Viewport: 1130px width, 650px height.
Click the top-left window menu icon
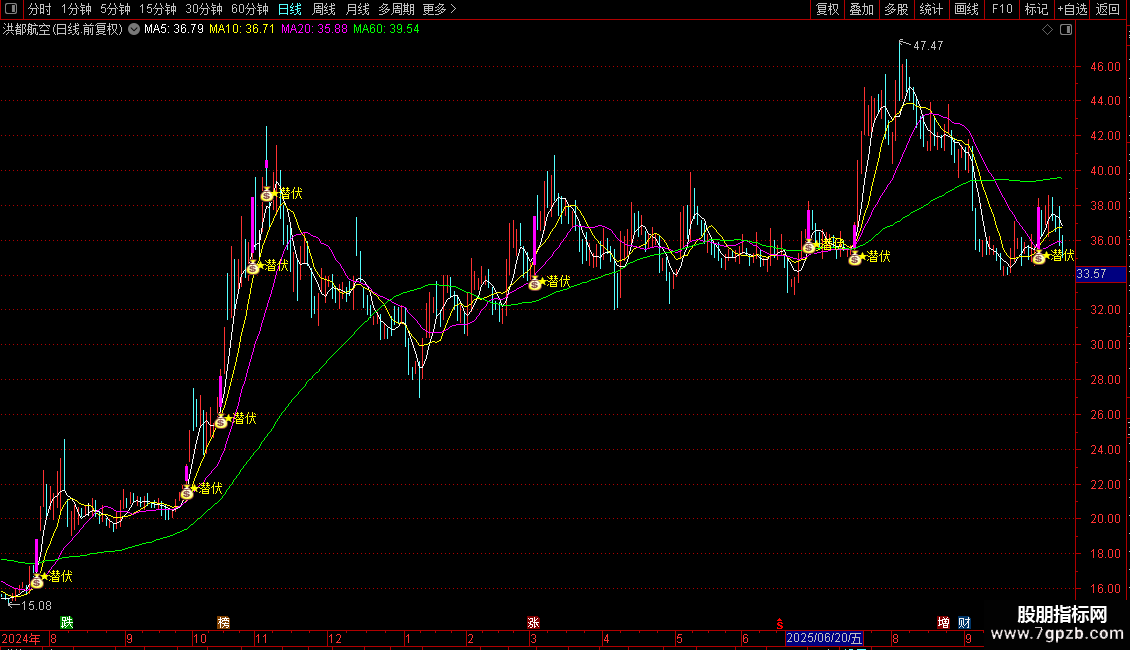coord(12,9)
